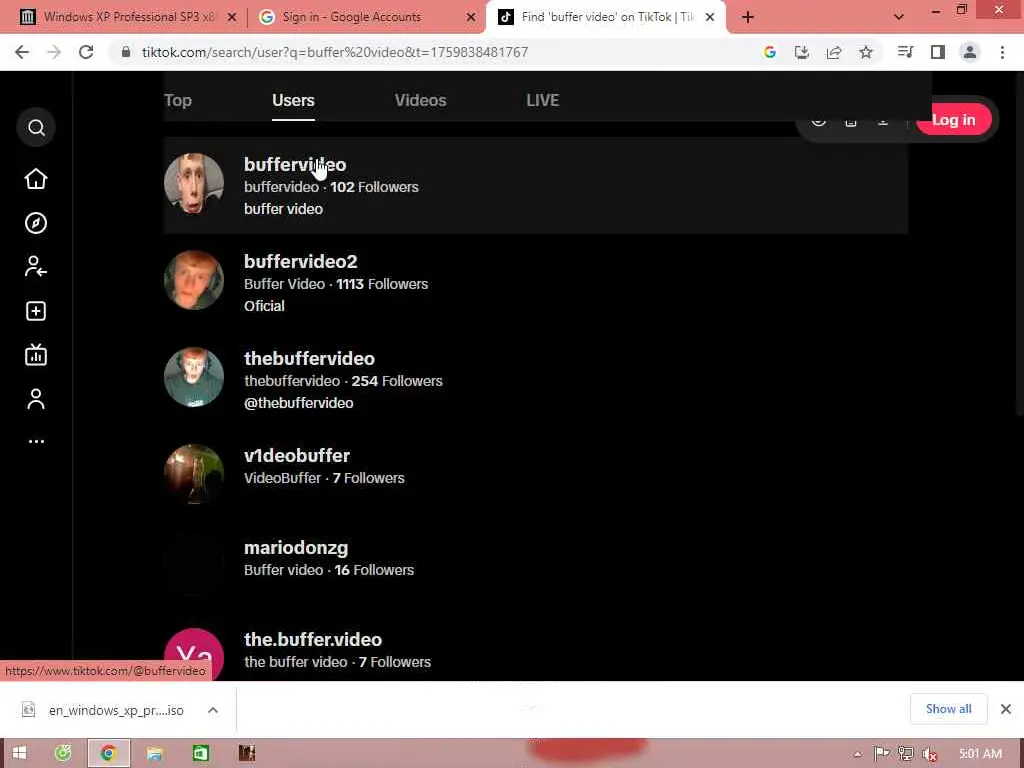Viewport: 1024px width, 768px height.
Task: Select the Users results tab
Action: point(293,101)
